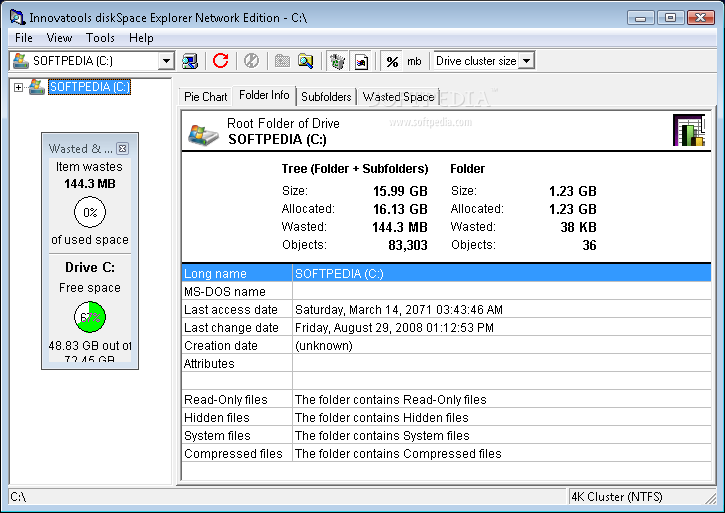The width and height of the screenshot is (725, 513).
Task: Click the folder with magnifier icon
Action: (306, 61)
